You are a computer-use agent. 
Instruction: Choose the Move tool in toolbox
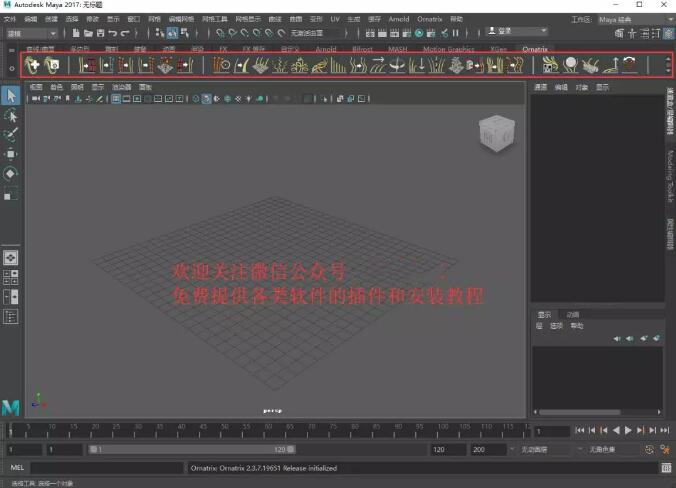pos(11,154)
